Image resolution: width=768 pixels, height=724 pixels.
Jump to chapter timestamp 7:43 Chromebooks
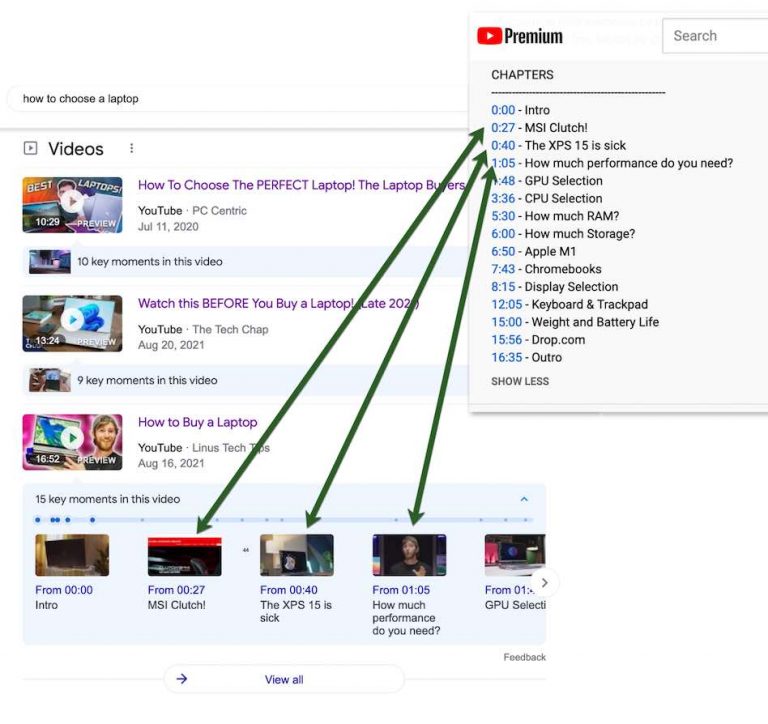[x=503, y=269]
